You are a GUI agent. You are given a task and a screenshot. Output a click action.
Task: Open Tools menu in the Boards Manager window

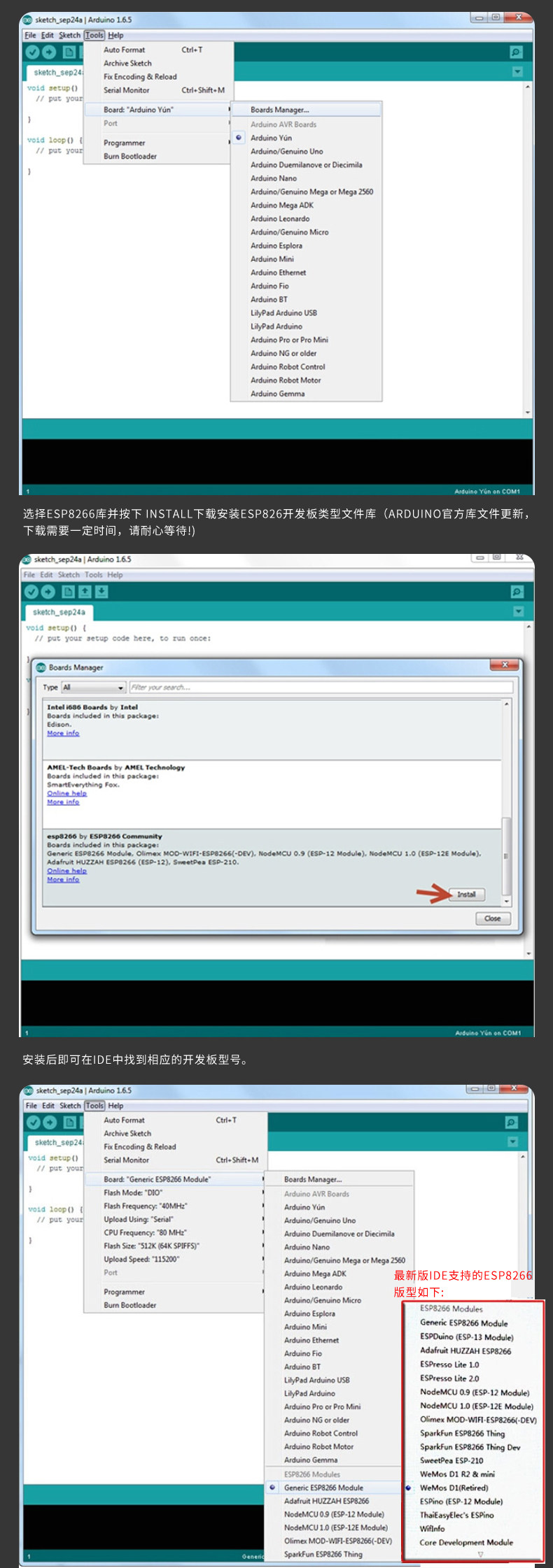(93, 575)
